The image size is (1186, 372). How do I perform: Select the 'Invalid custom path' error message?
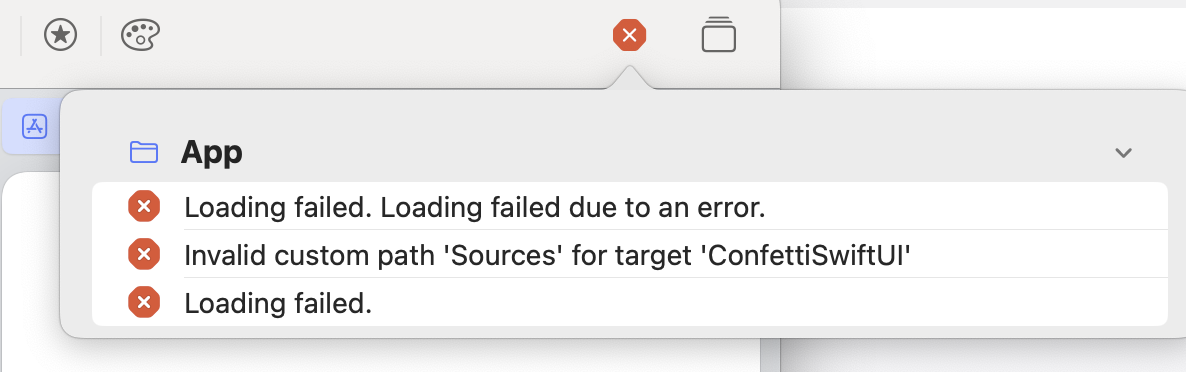(547, 256)
